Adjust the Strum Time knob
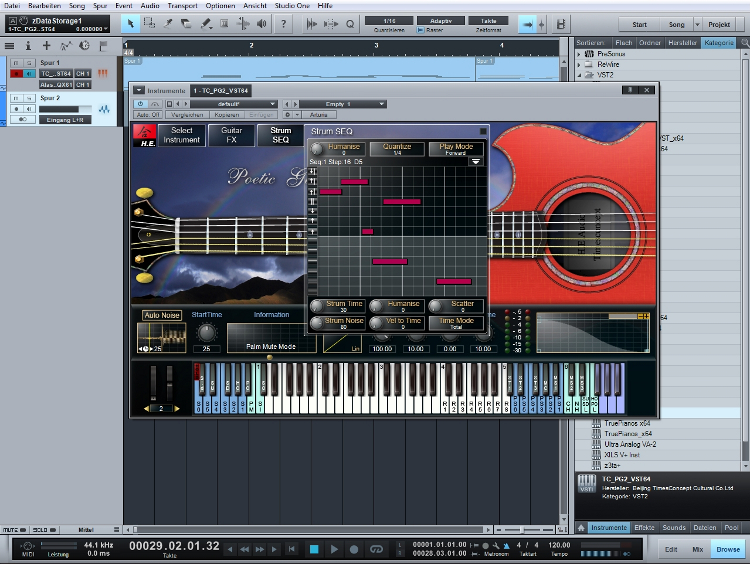 pos(317,306)
